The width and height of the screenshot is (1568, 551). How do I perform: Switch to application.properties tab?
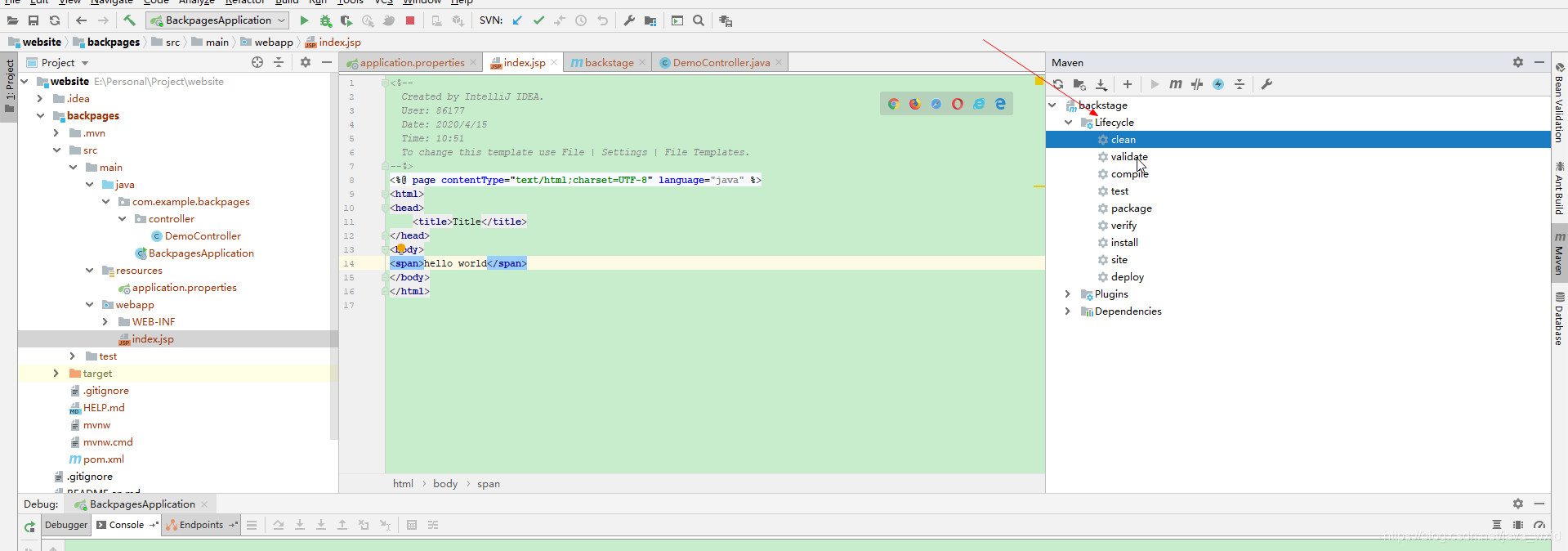tap(412, 62)
